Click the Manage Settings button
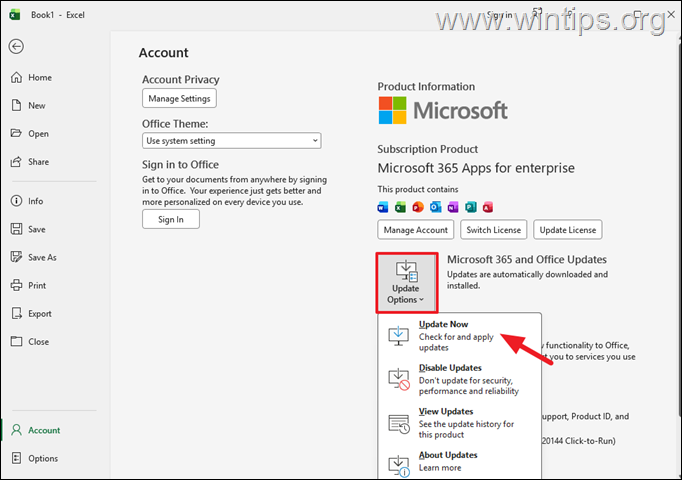This screenshot has width=682, height=480. pos(179,98)
